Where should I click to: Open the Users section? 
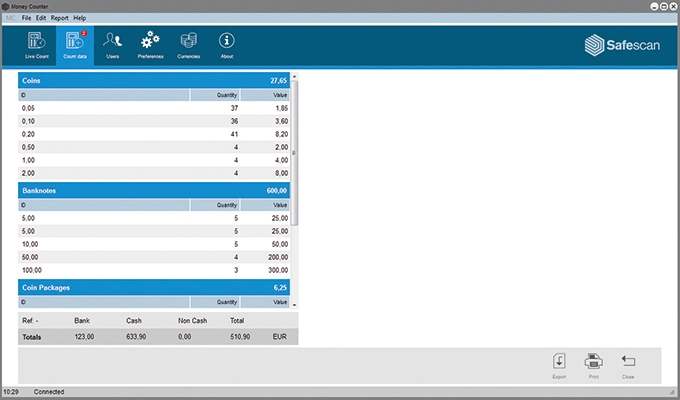click(x=112, y=44)
